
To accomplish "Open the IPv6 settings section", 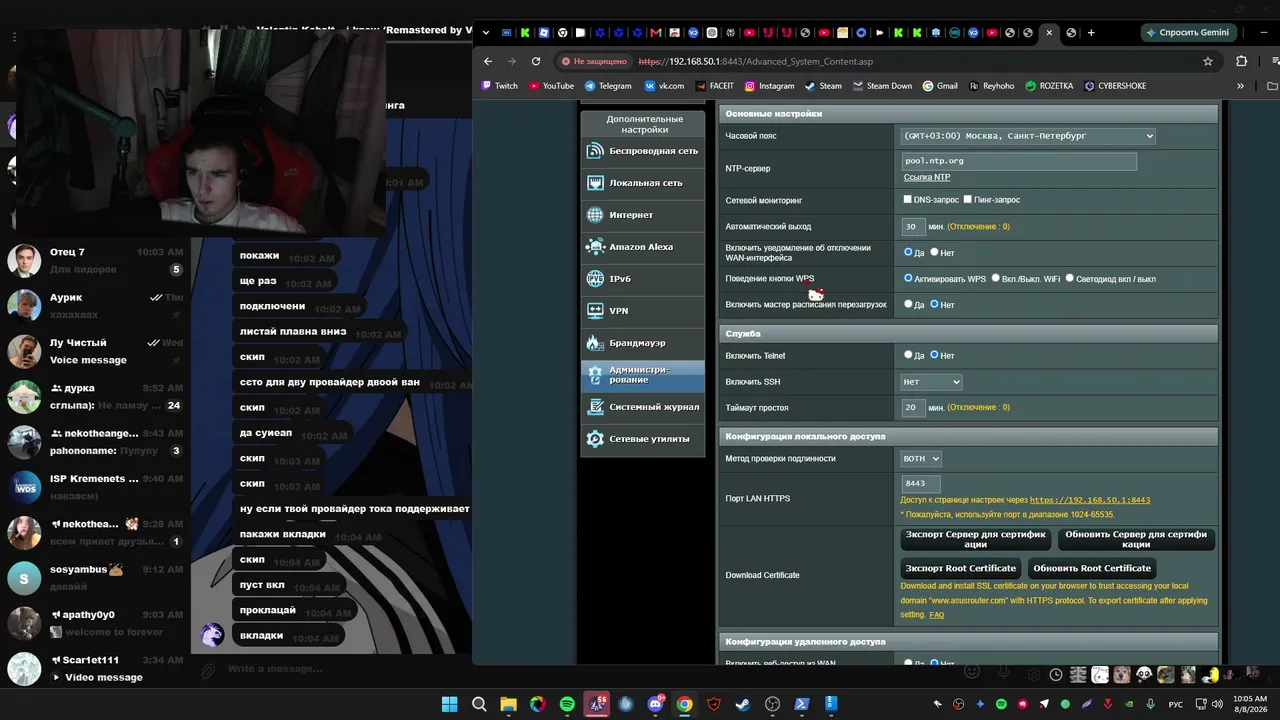I will pos(643,279).
